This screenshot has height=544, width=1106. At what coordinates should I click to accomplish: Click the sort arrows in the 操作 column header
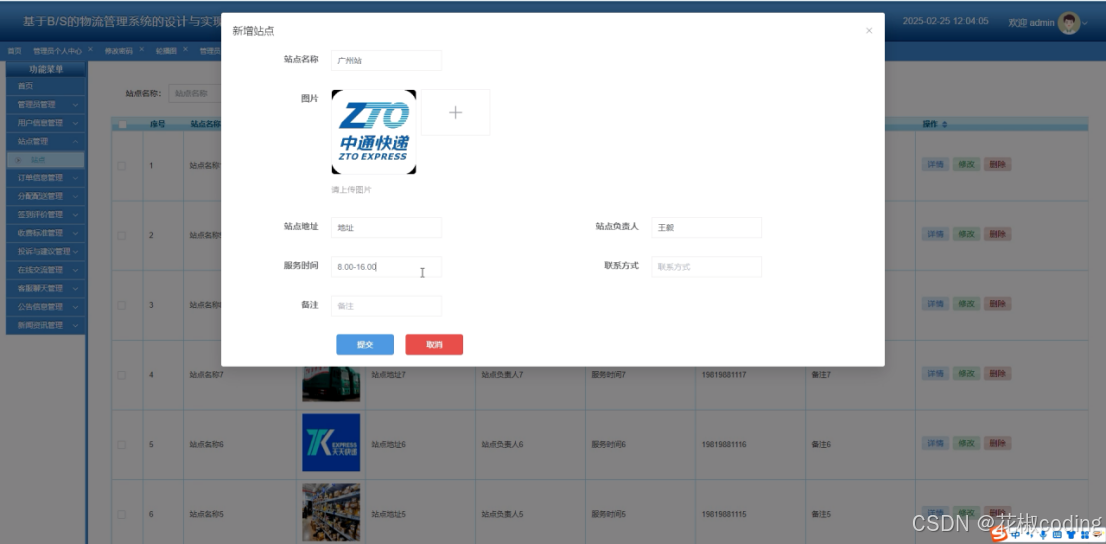pos(945,124)
